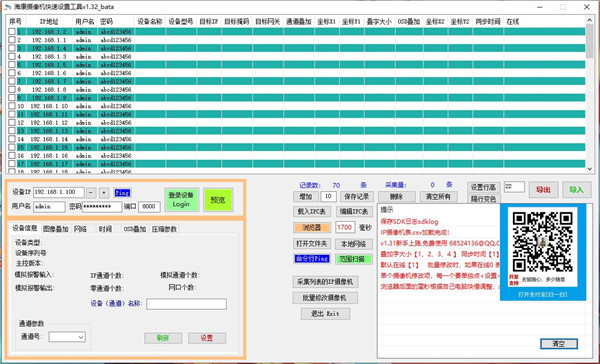600x364 pixels.
Task: Tick the checkbox for row 192.168.1.10
Action: (12, 106)
